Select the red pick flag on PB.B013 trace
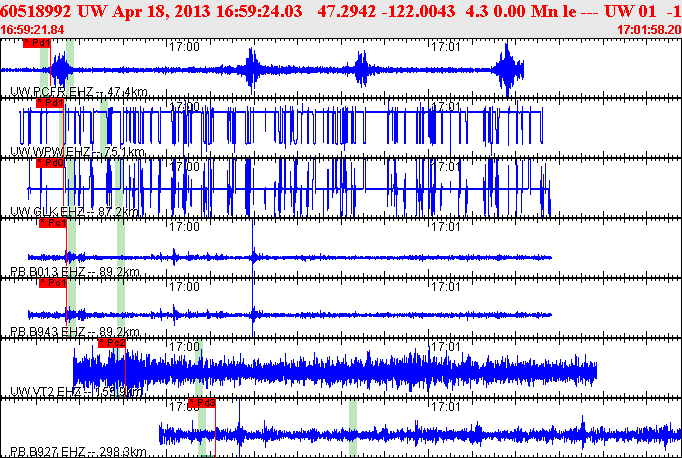 [x=52, y=223]
